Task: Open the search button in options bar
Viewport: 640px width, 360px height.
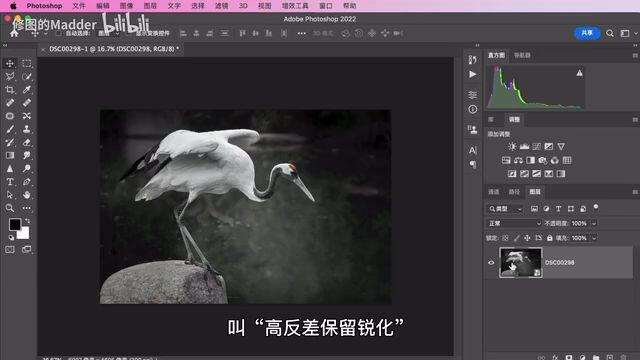Action: [x=610, y=33]
